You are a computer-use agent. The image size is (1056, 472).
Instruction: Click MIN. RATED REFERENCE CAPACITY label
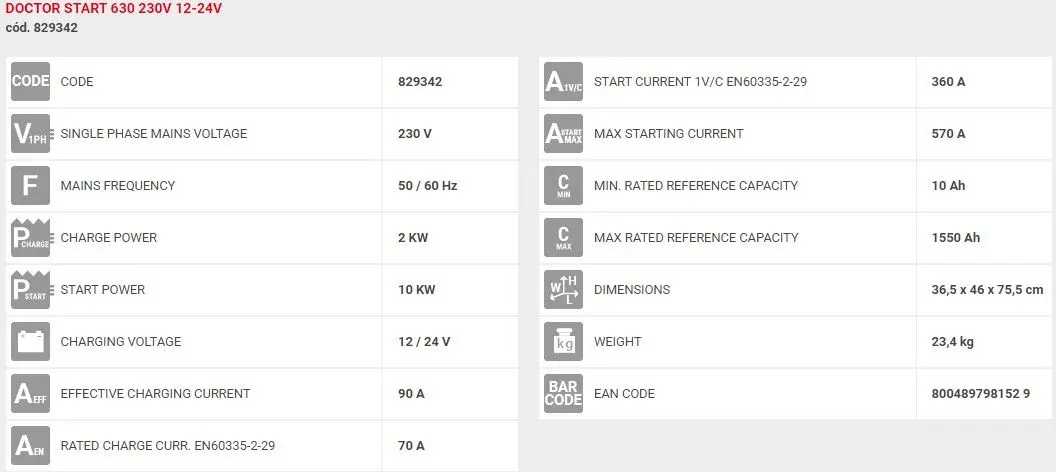(x=696, y=185)
